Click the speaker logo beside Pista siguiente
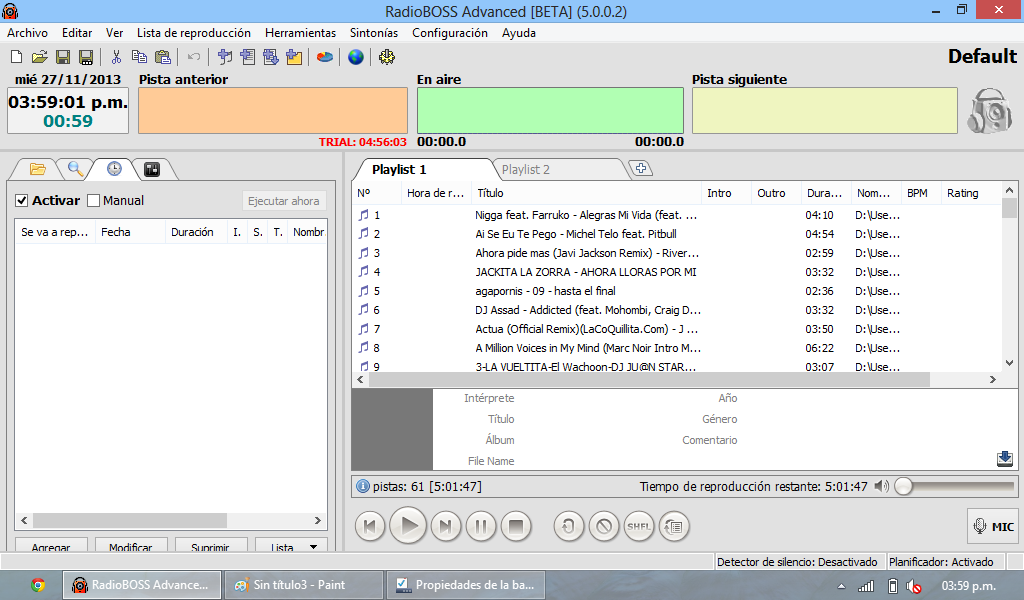Viewport: 1024px width, 600px height. [x=989, y=111]
